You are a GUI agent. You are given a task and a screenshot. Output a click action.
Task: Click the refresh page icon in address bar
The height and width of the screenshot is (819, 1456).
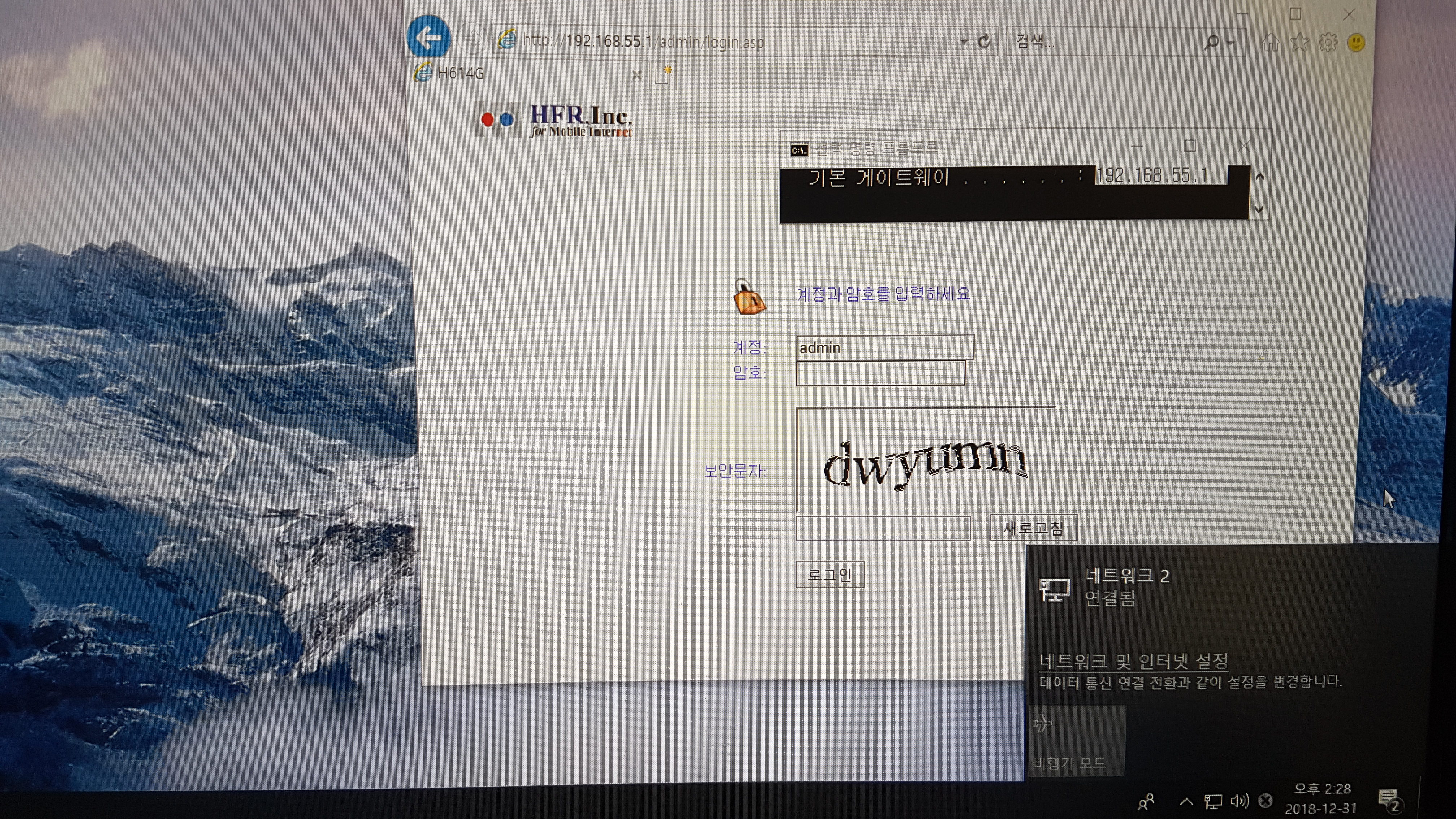pyautogui.click(x=984, y=41)
